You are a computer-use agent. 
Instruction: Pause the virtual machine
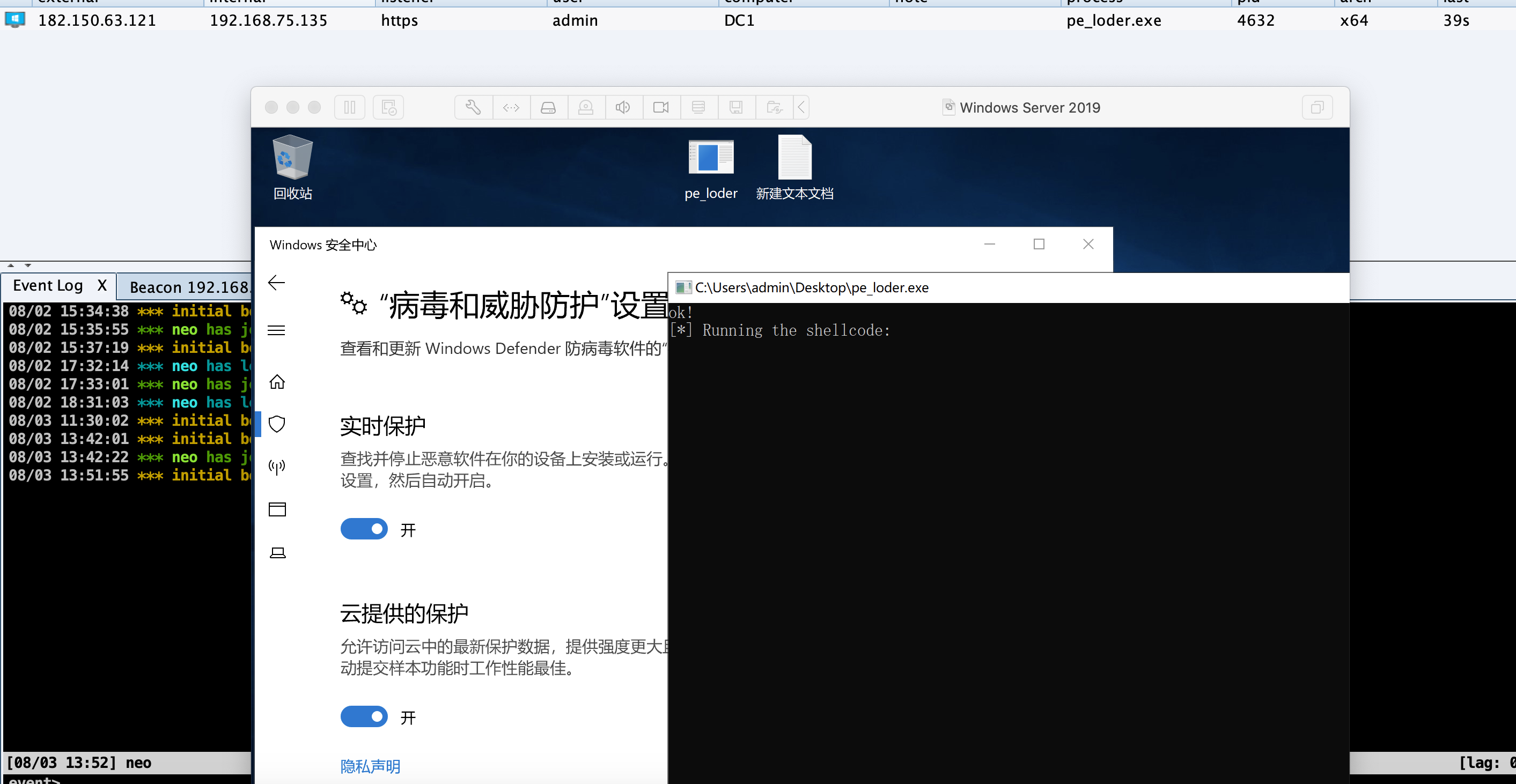(x=350, y=107)
